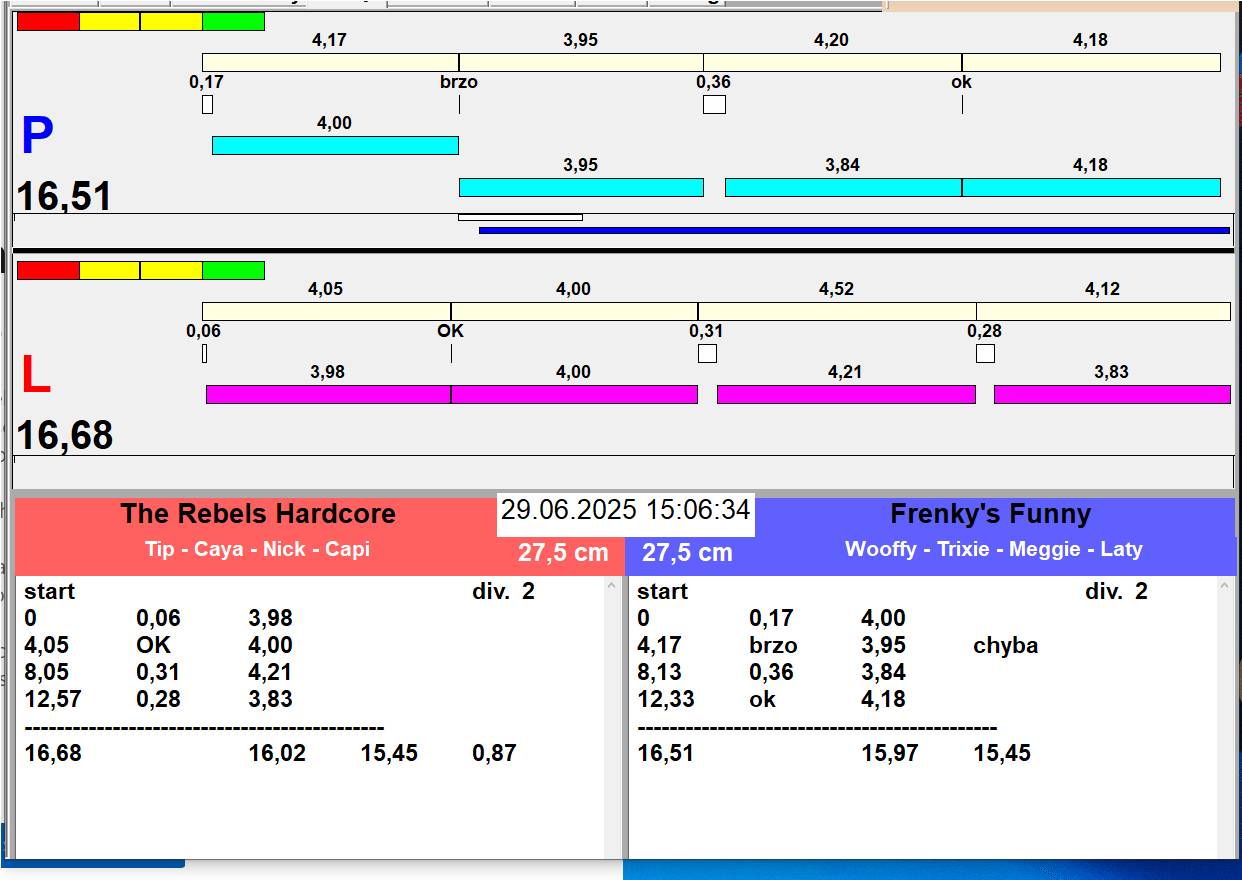Toggle the box under 0,28 in lane L
1242x880 pixels.
[985, 353]
